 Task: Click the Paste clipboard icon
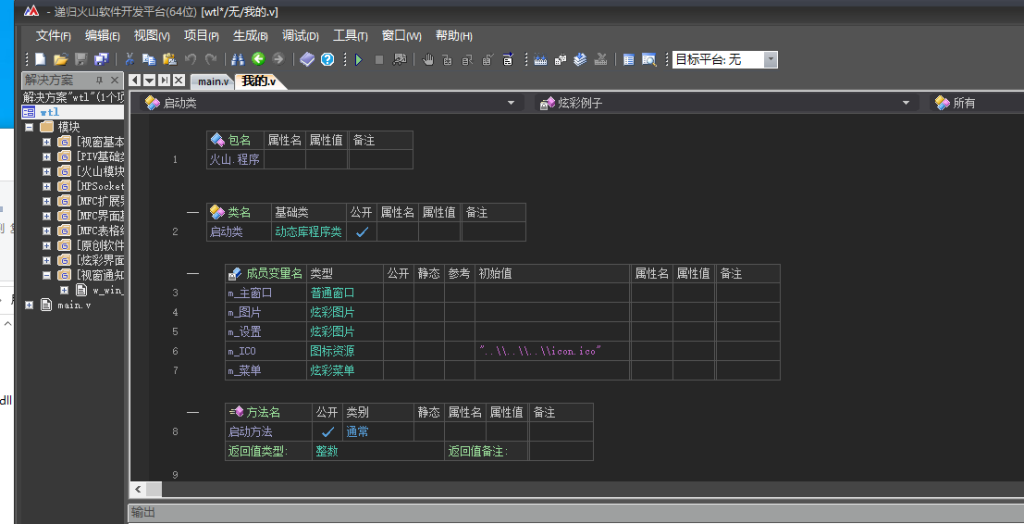coord(169,59)
